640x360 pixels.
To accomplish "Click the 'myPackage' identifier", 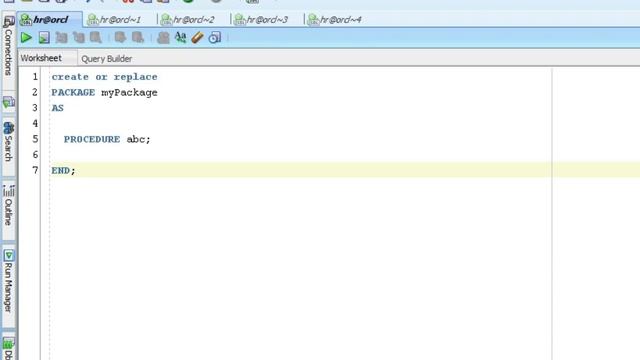I will coord(129,93).
